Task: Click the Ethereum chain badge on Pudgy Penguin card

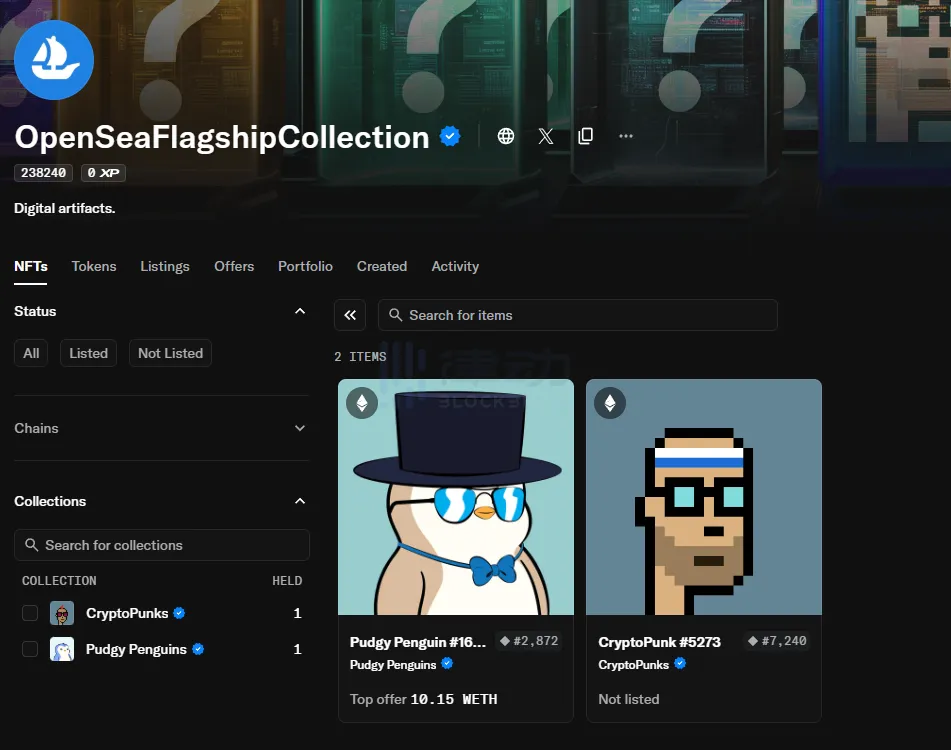Action: coord(362,403)
